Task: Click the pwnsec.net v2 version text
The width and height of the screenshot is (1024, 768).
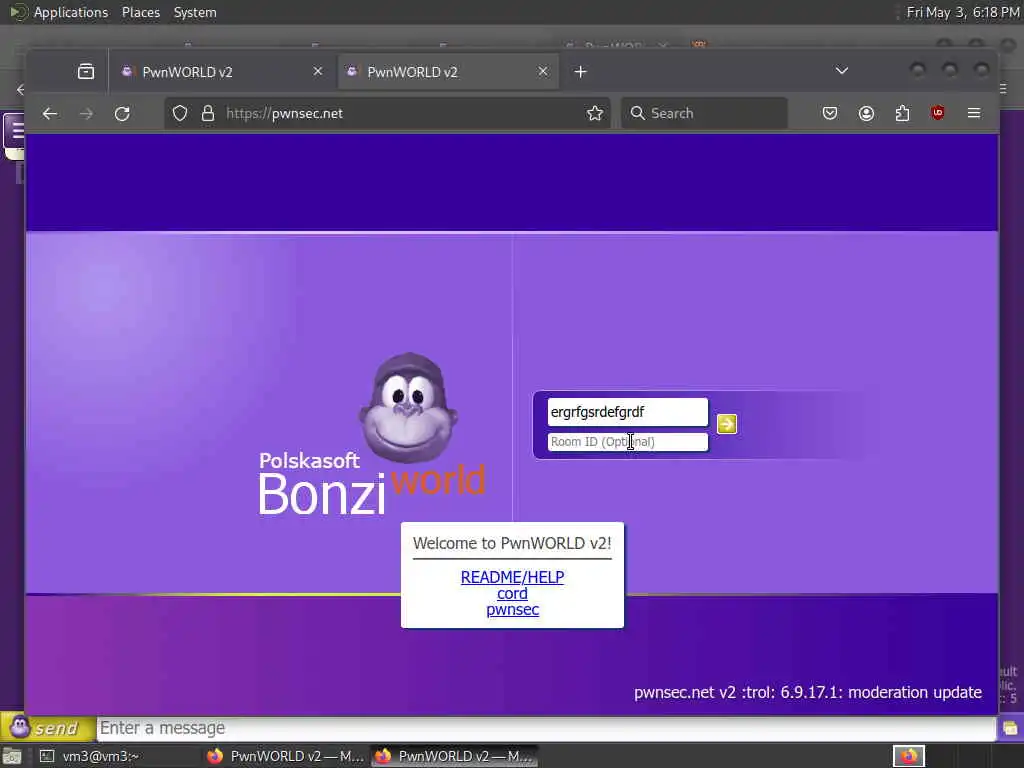Action: pos(808,692)
